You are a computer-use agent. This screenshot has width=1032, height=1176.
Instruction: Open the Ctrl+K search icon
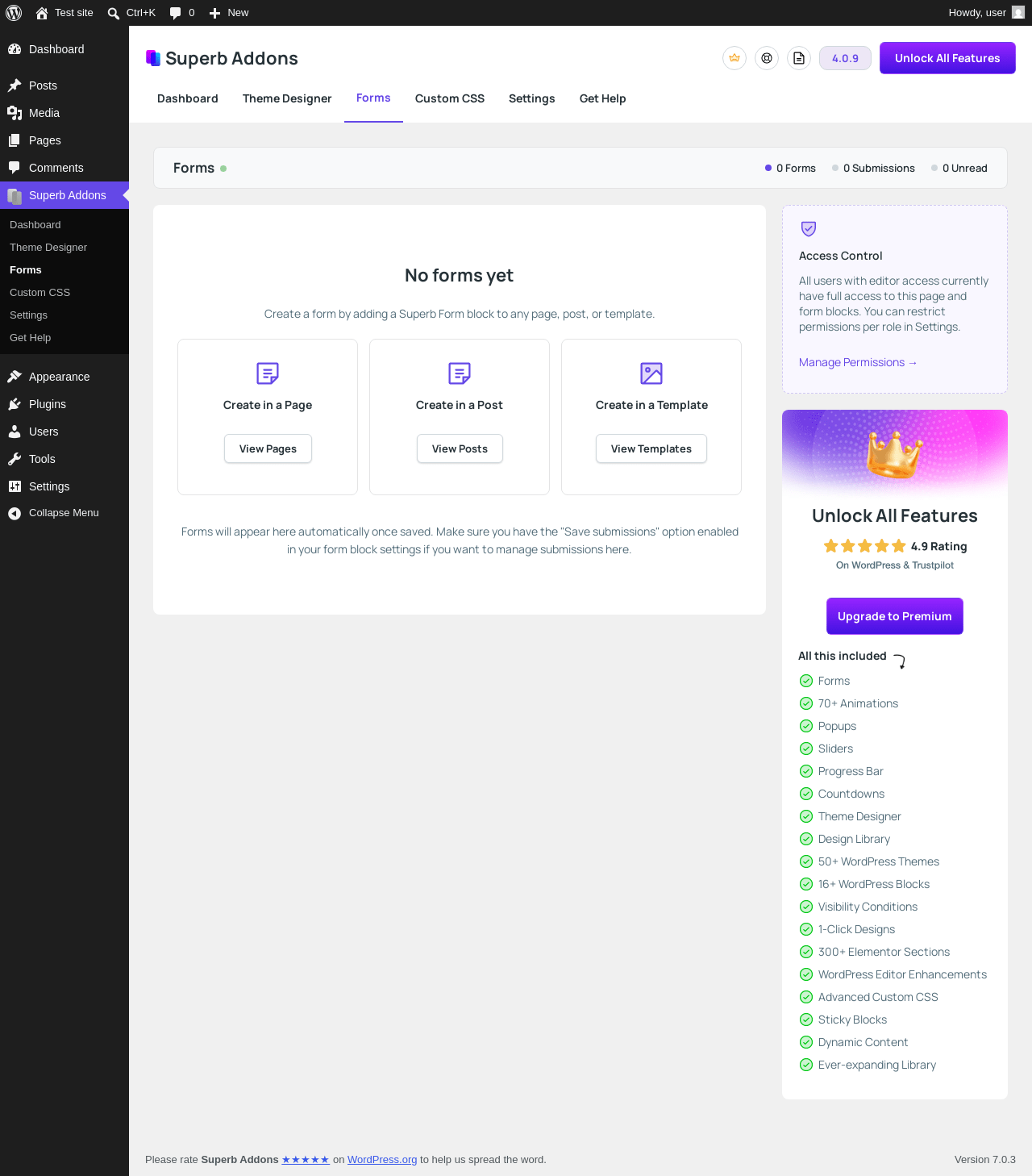(114, 13)
